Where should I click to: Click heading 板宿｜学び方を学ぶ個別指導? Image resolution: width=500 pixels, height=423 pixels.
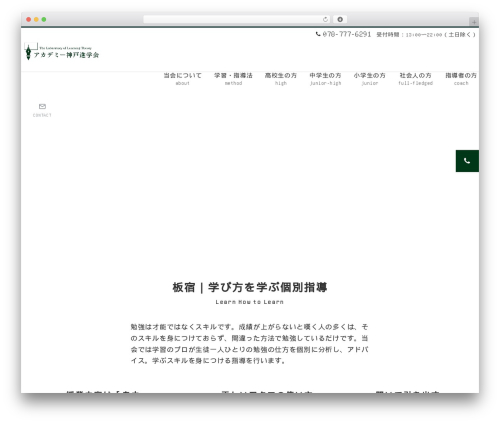click(x=250, y=287)
